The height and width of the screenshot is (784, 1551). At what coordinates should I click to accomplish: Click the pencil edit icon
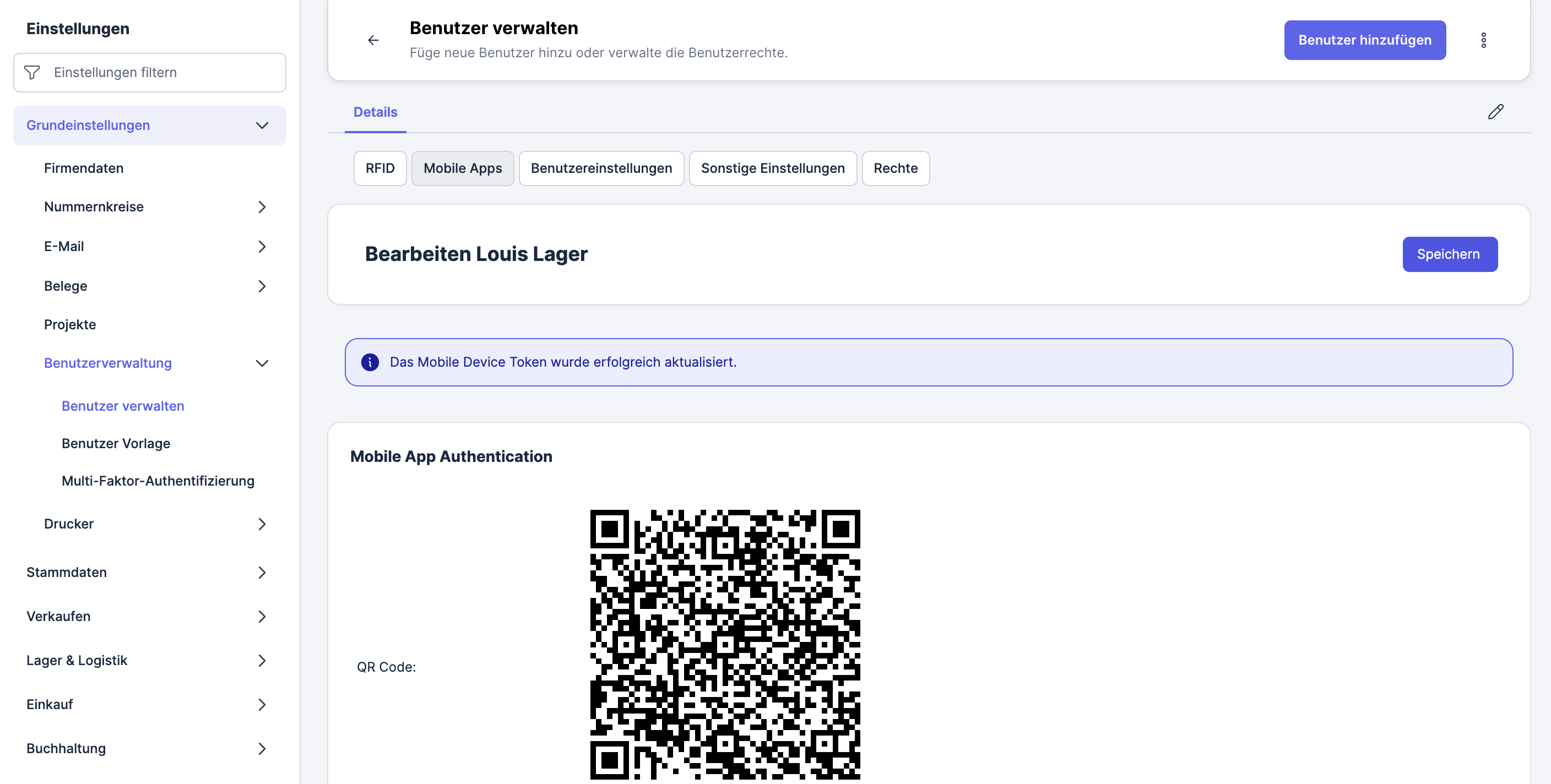pos(1495,112)
